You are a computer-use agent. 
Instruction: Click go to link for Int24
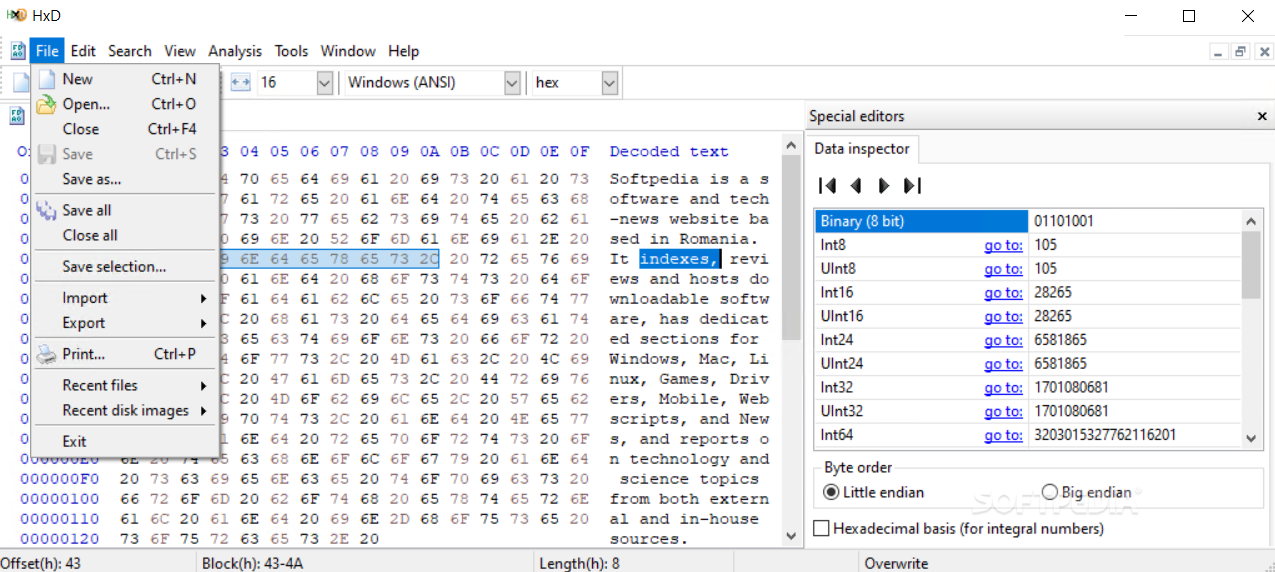[x=1003, y=341]
